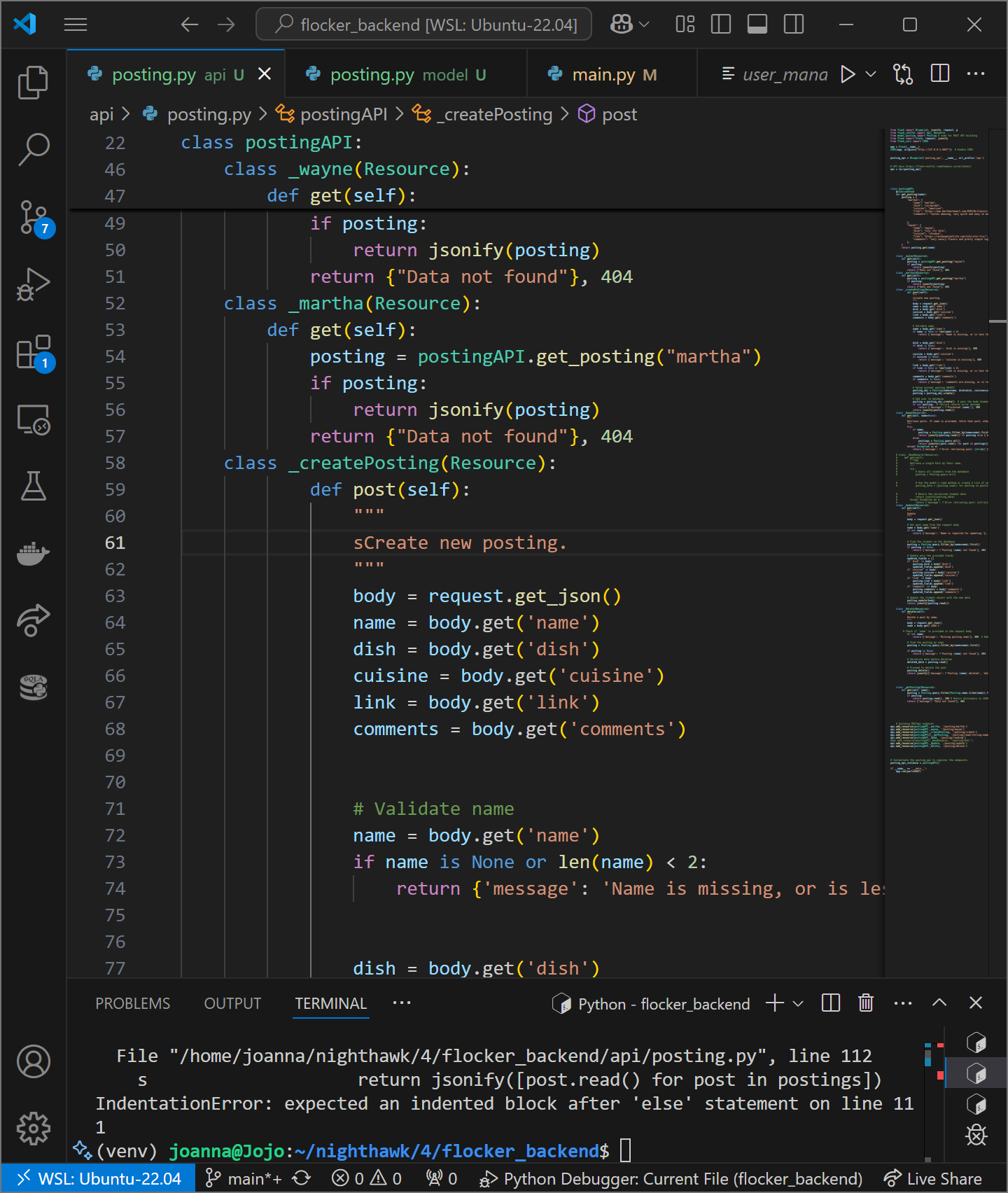The height and width of the screenshot is (1193, 1008).
Task: Open the Copilot dropdown chevron
Action: click(645, 25)
